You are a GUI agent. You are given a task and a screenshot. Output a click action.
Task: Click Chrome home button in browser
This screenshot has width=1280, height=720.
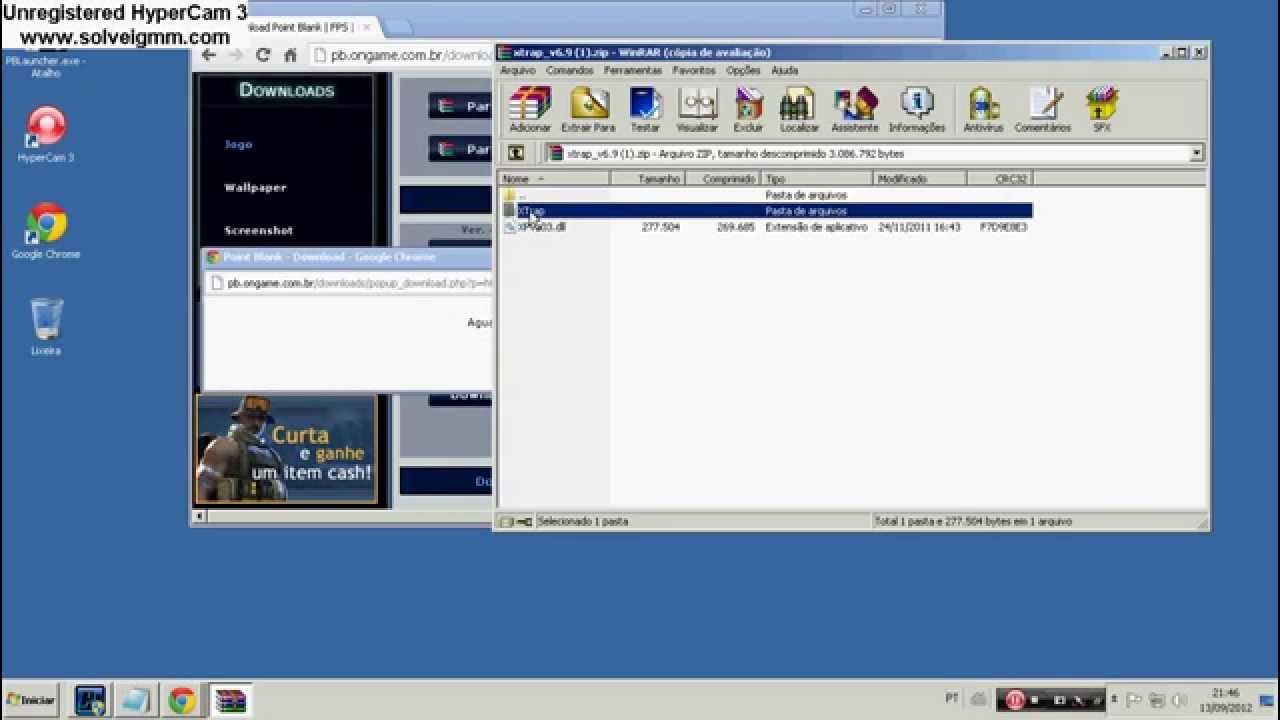[x=290, y=55]
